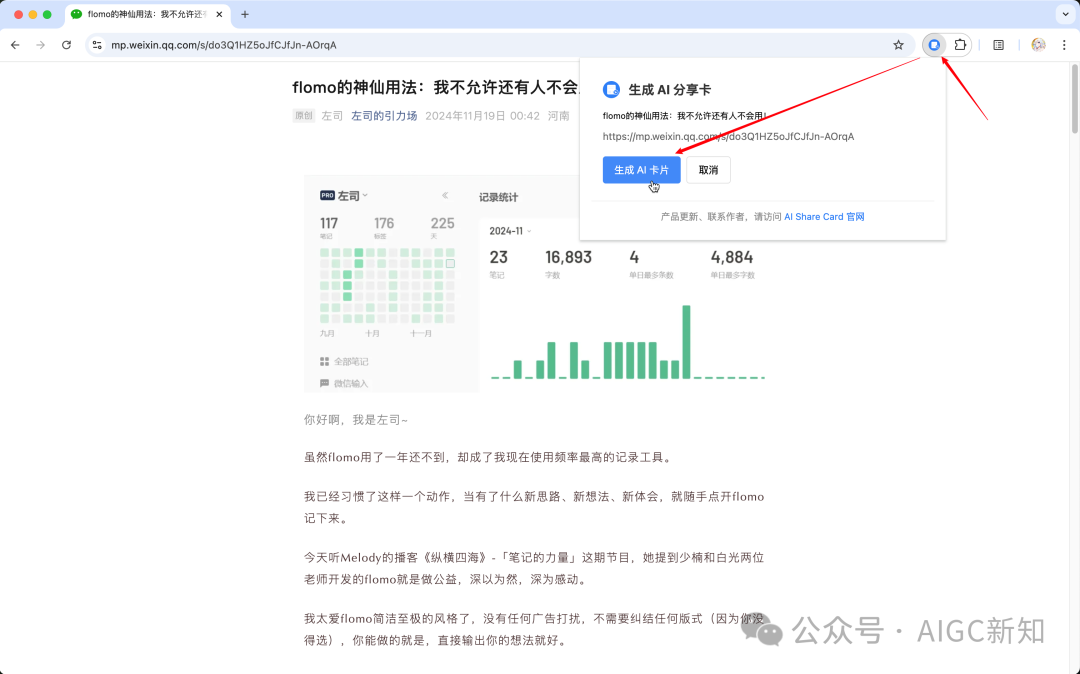
Task: Open 左司的引力场 account link
Action: coord(384,116)
